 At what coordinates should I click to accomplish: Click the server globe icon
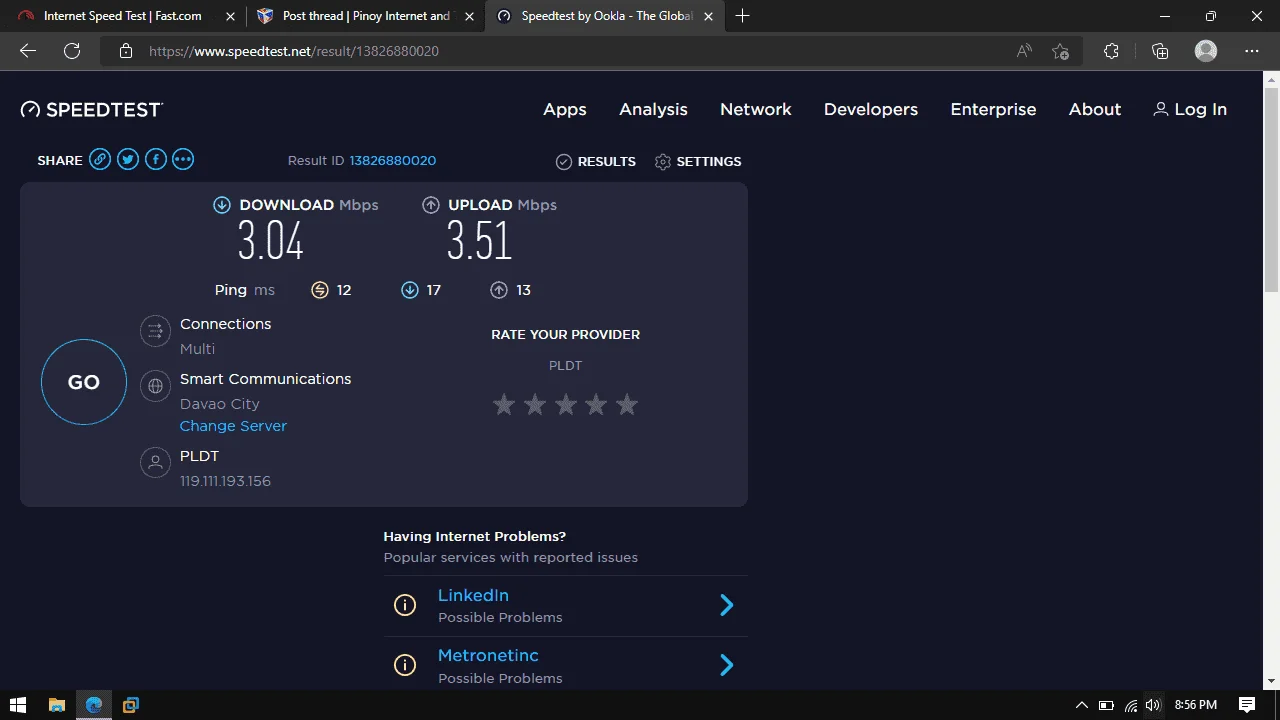pos(155,386)
